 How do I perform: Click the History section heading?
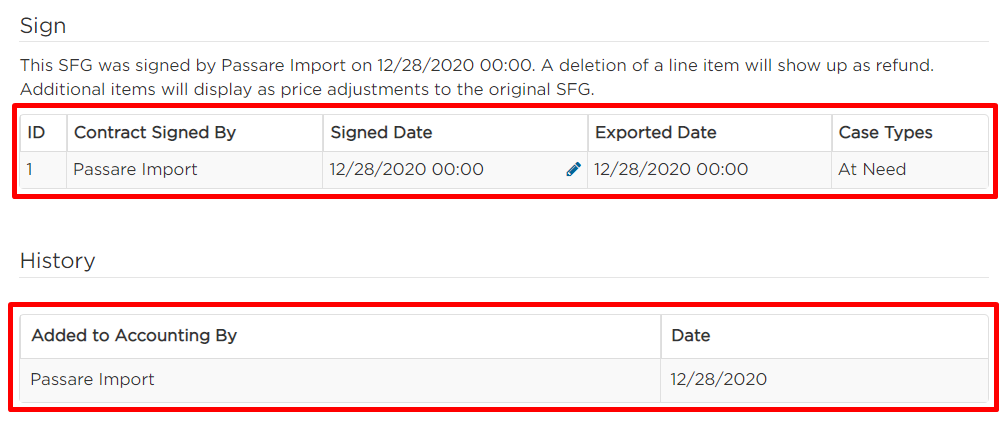pyautogui.click(x=58, y=261)
